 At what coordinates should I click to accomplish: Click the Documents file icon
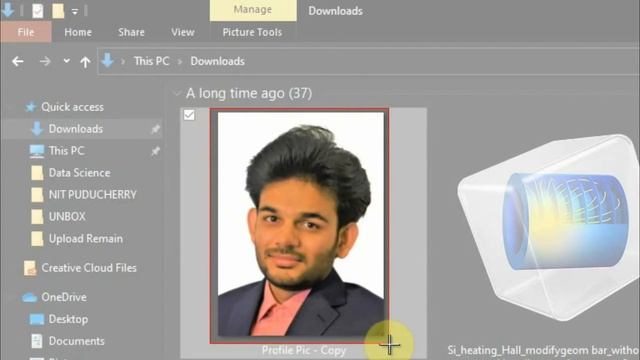[x=37, y=341]
